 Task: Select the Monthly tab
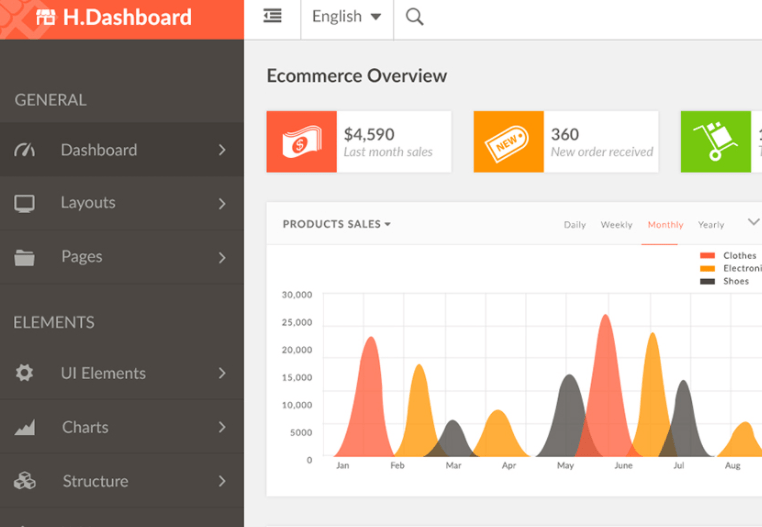665,225
